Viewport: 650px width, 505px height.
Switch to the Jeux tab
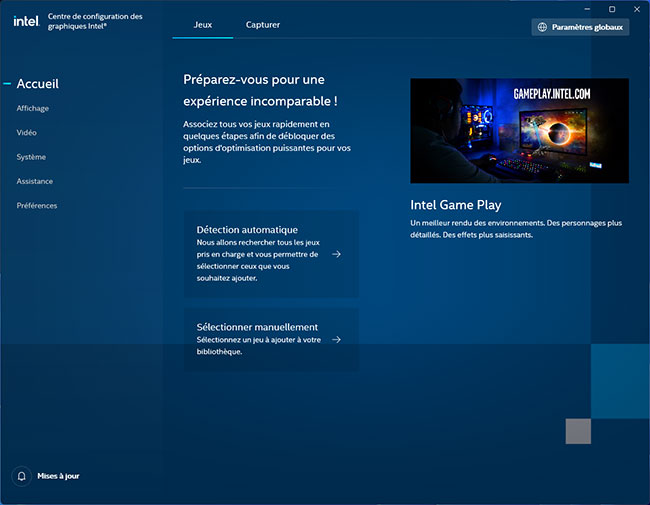[x=202, y=24]
